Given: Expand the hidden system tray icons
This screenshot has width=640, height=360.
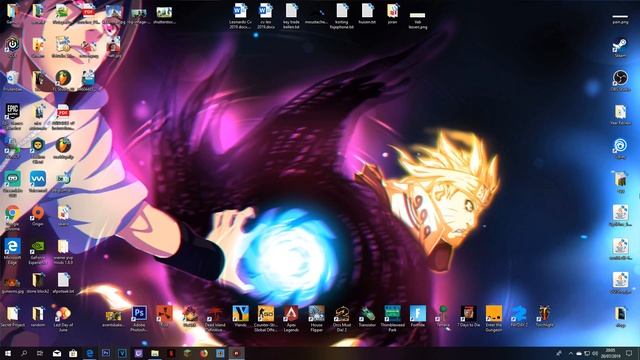Looking at the screenshot, I should [571, 353].
